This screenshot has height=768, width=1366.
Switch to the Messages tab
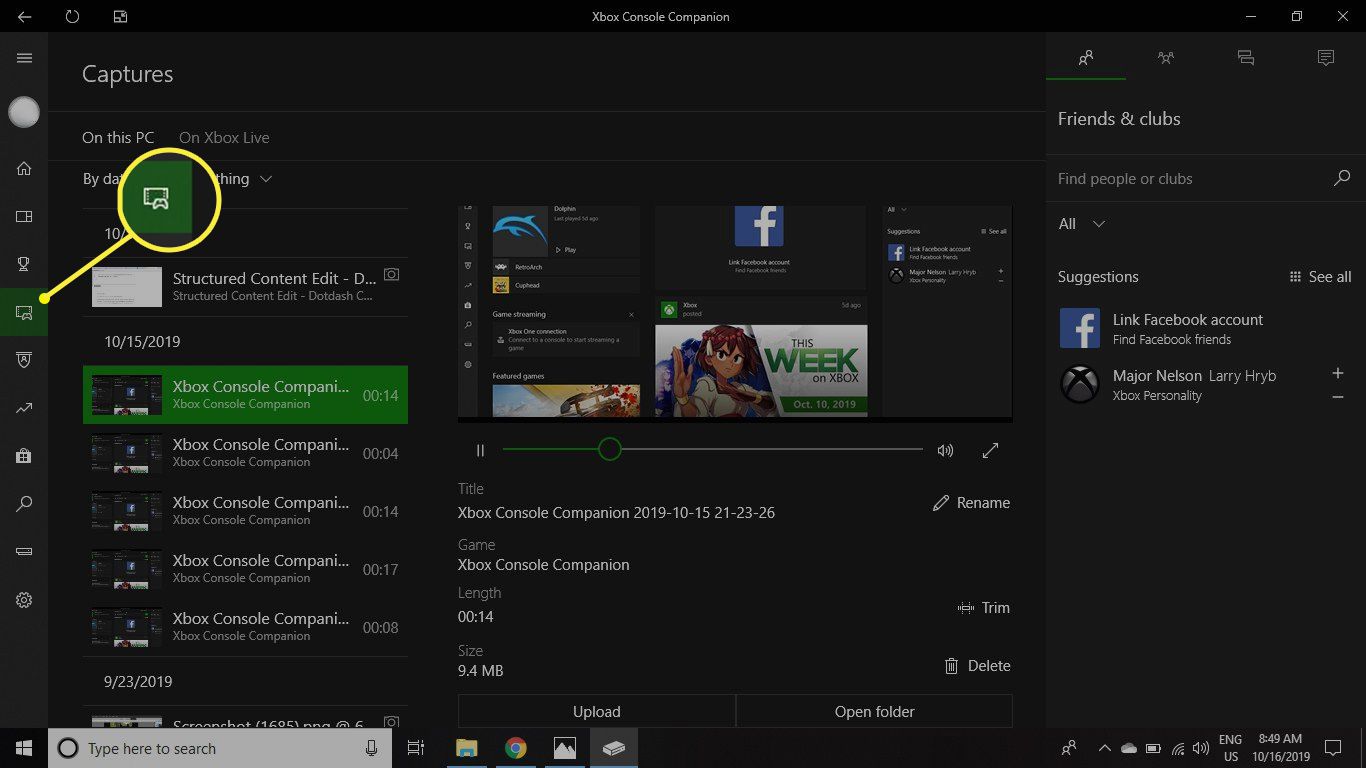click(1246, 58)
